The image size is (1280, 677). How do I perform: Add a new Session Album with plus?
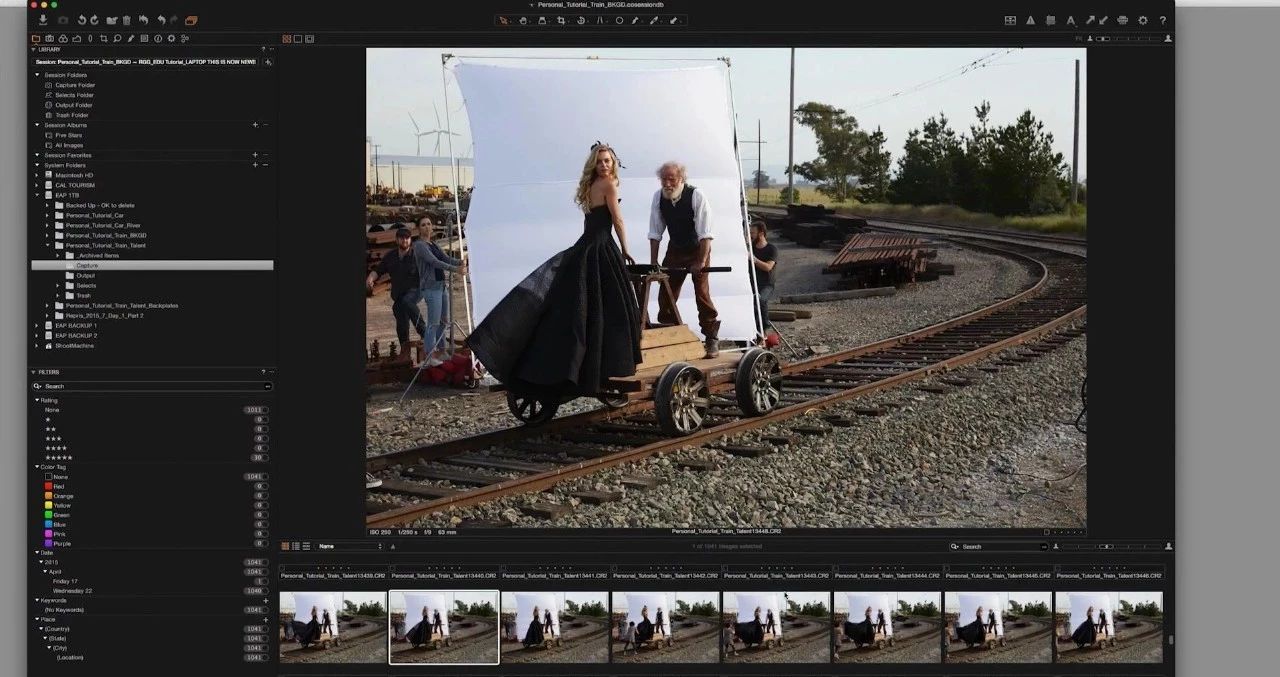(255, 125)
